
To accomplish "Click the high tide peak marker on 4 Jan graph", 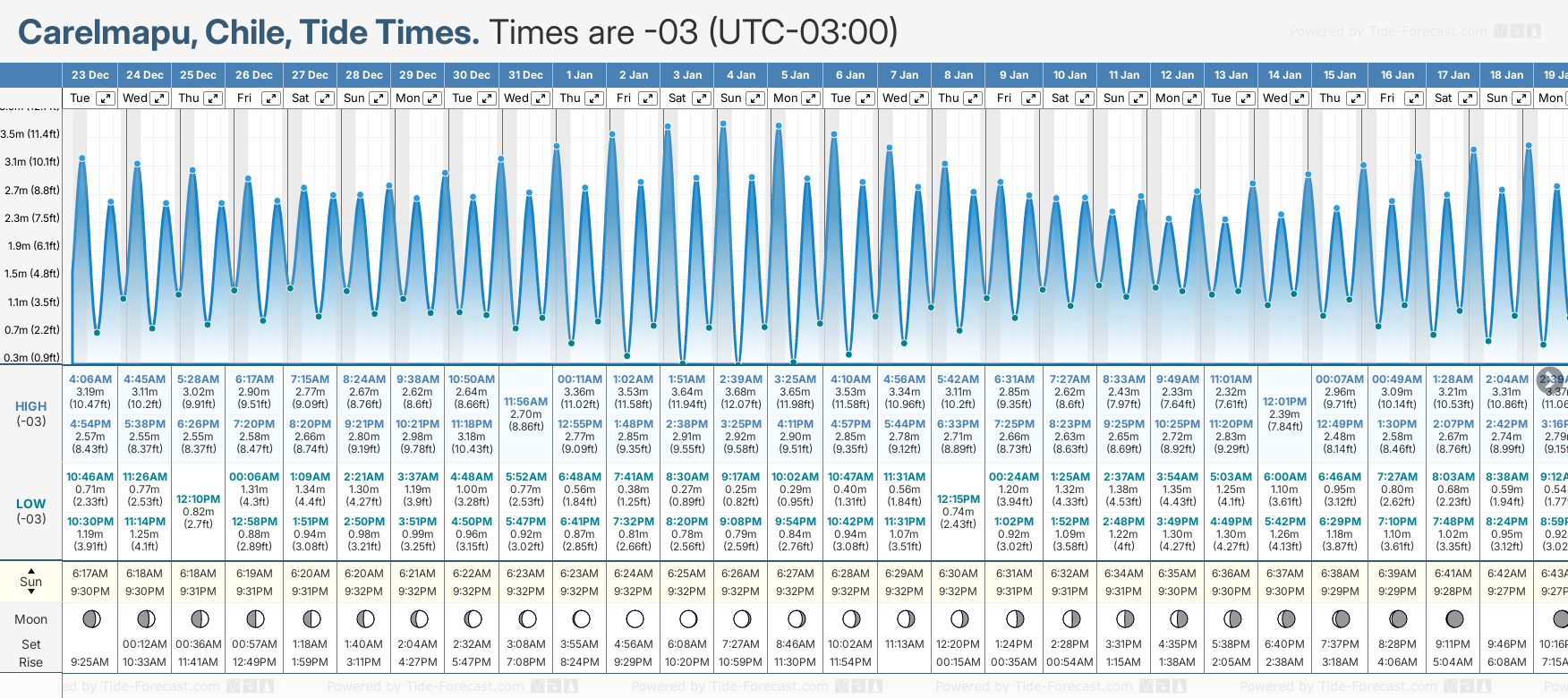I will pos(723,124).
